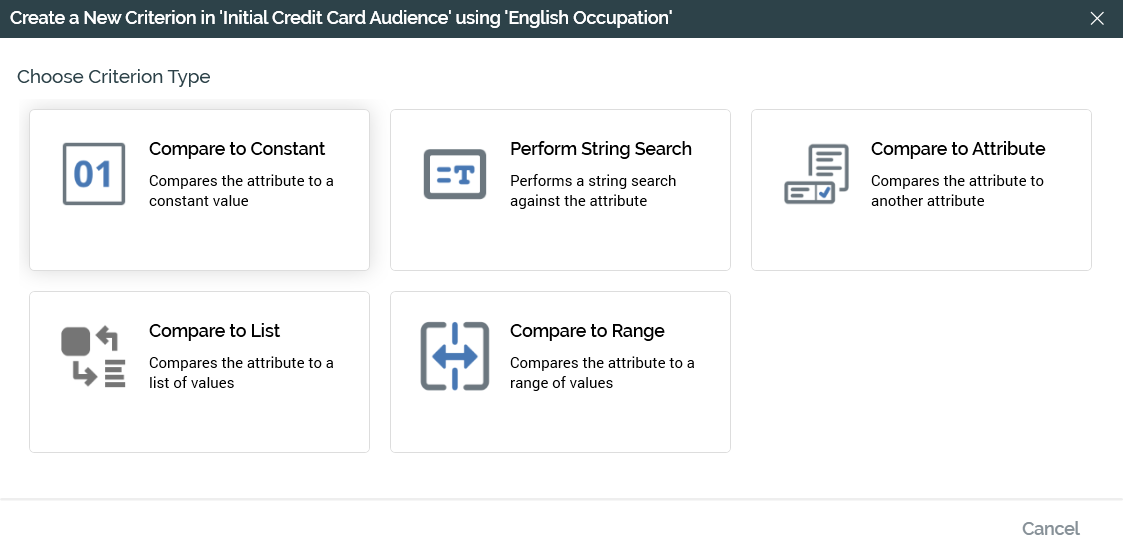Choose the 'Compare to Range' title

[587, 331]
